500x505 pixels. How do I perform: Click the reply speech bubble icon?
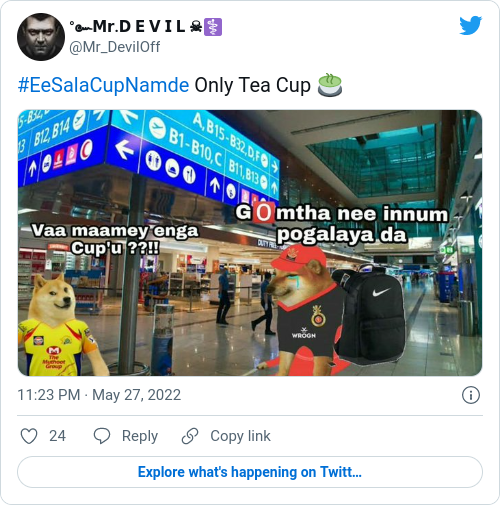pos(102,436)
